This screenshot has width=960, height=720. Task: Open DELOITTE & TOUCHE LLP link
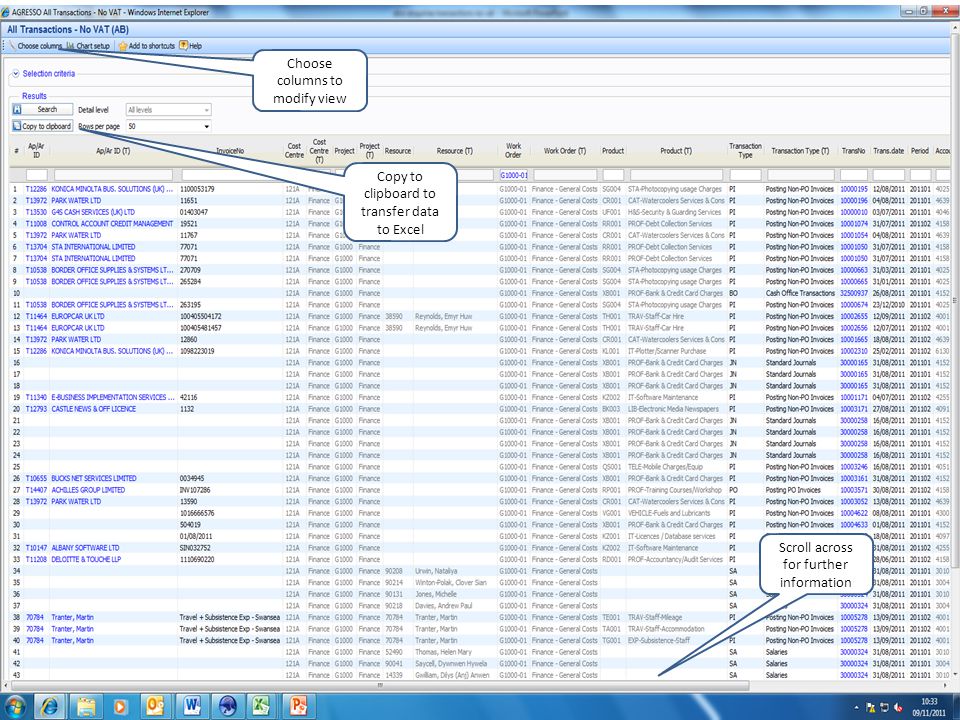pyautogui.click(x=86, y=560)
